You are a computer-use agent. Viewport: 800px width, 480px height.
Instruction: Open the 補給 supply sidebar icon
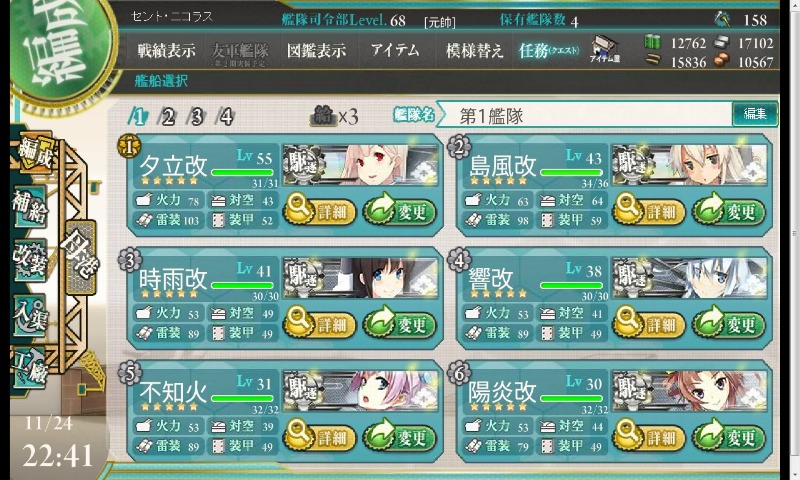[31, 207]
